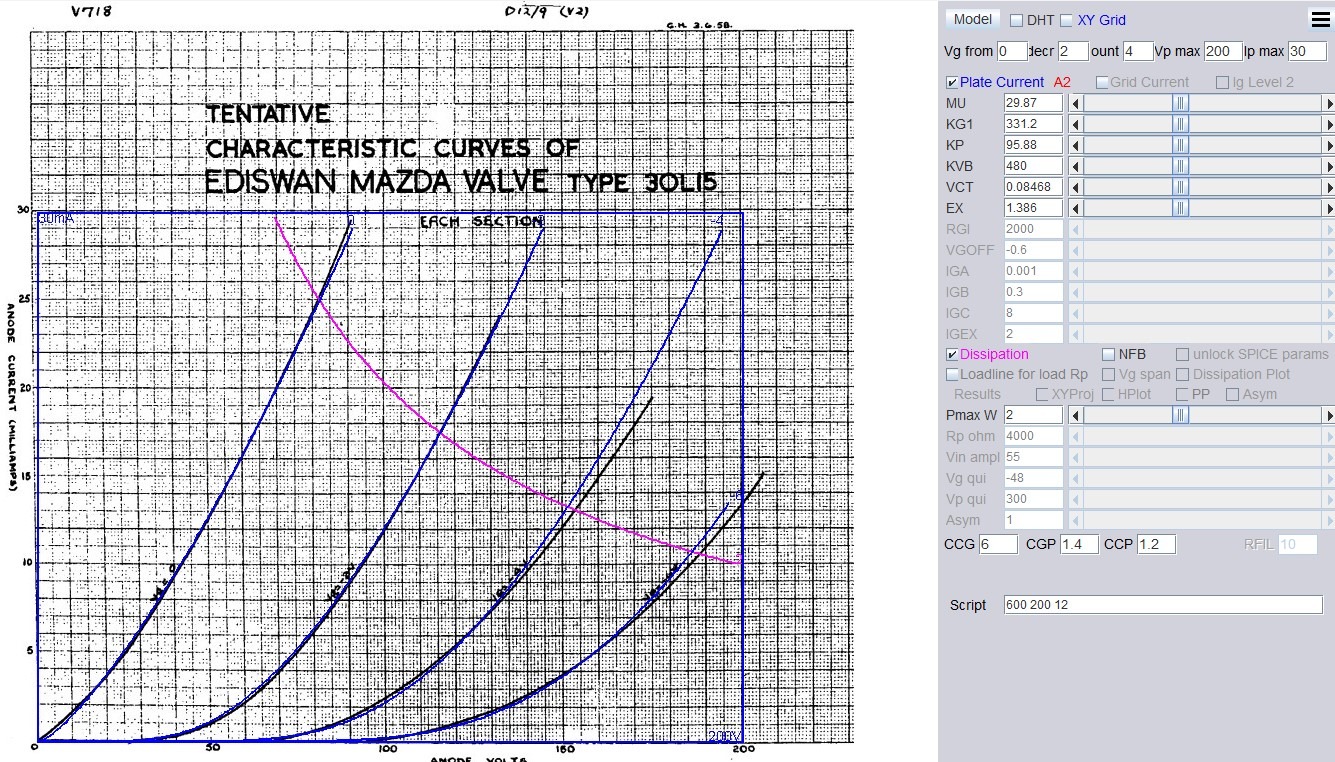1335x762 pixels.
Task: Click EX slider left arrow
Action: pos(1076,208)
